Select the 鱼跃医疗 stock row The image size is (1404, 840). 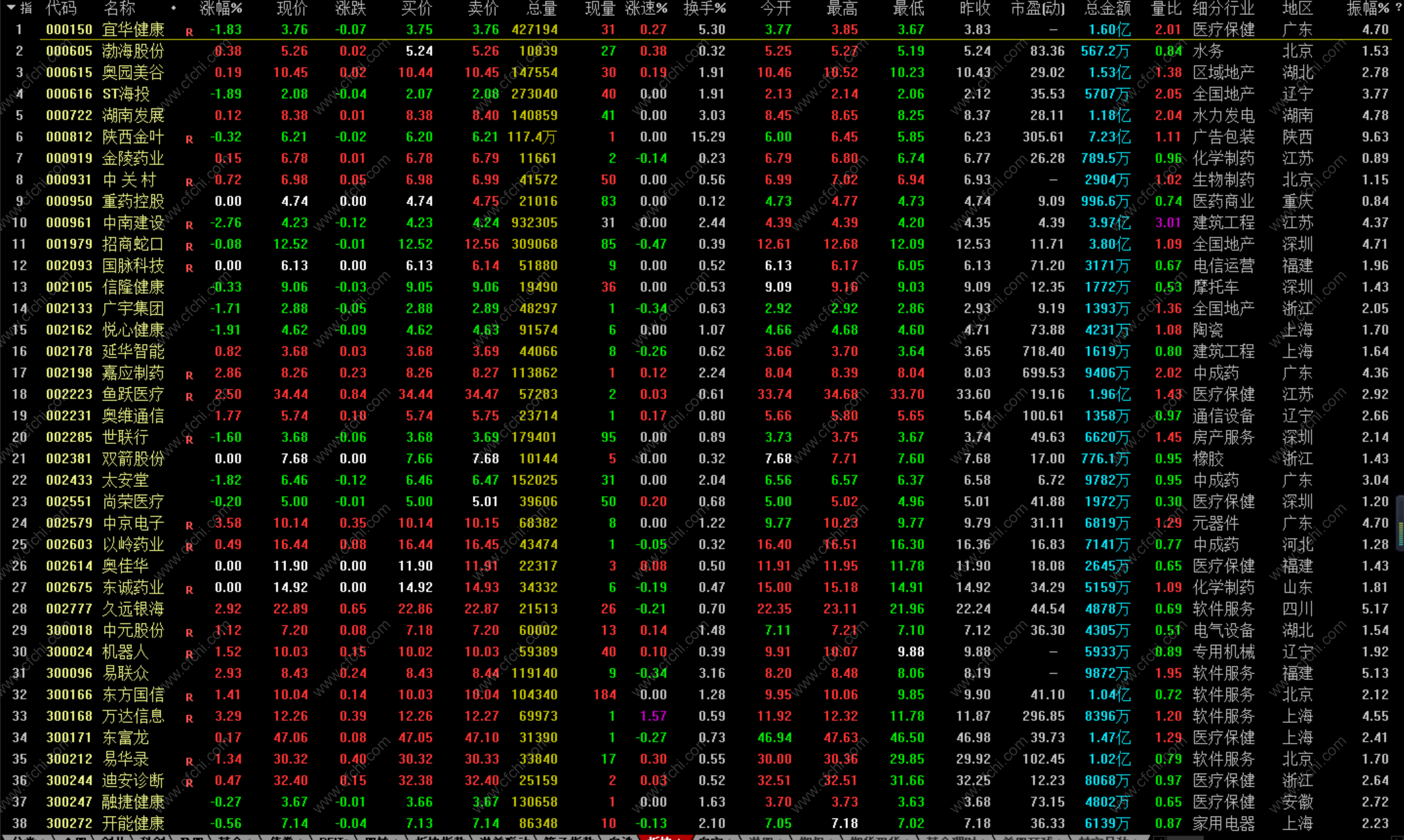click(133, 395)
